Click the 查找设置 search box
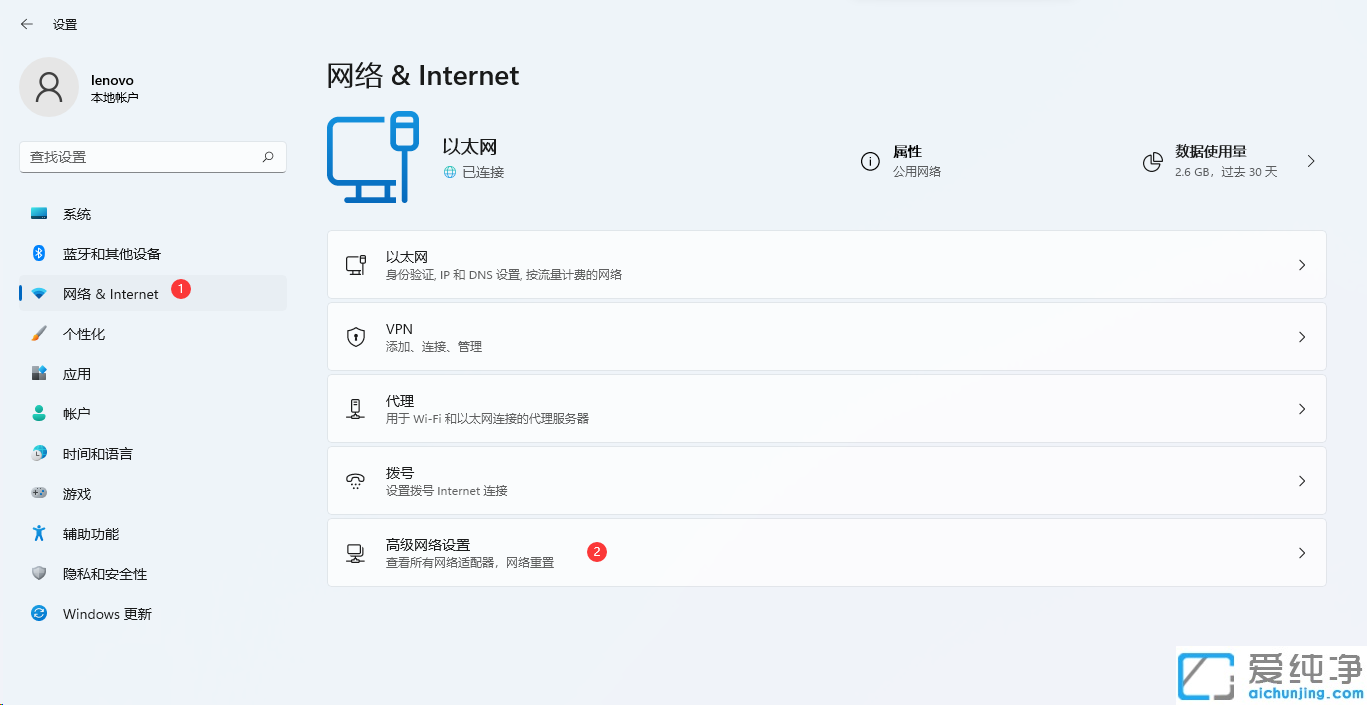1367x705 pixels. (152, 157)
